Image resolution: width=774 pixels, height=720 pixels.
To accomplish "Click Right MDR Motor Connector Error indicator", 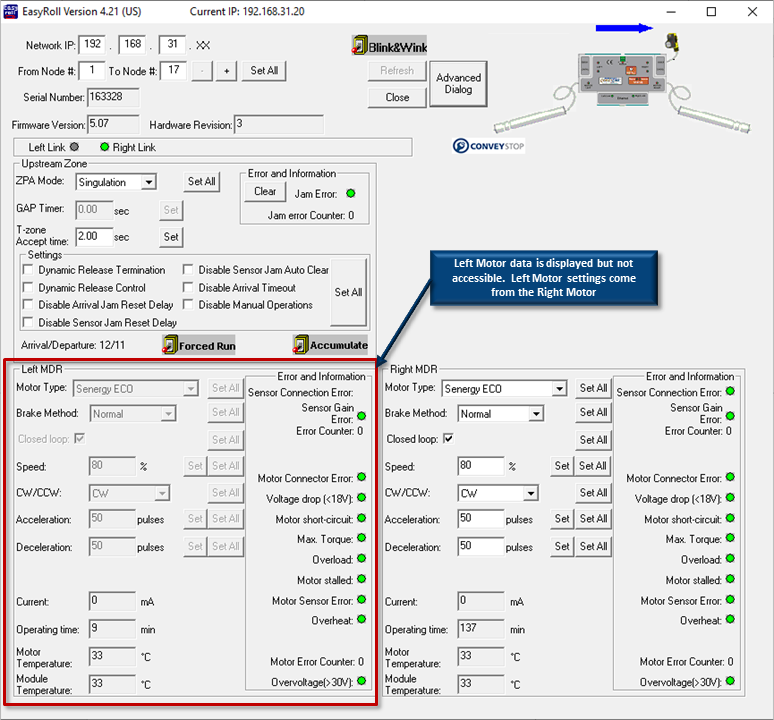I will [731, 477].
